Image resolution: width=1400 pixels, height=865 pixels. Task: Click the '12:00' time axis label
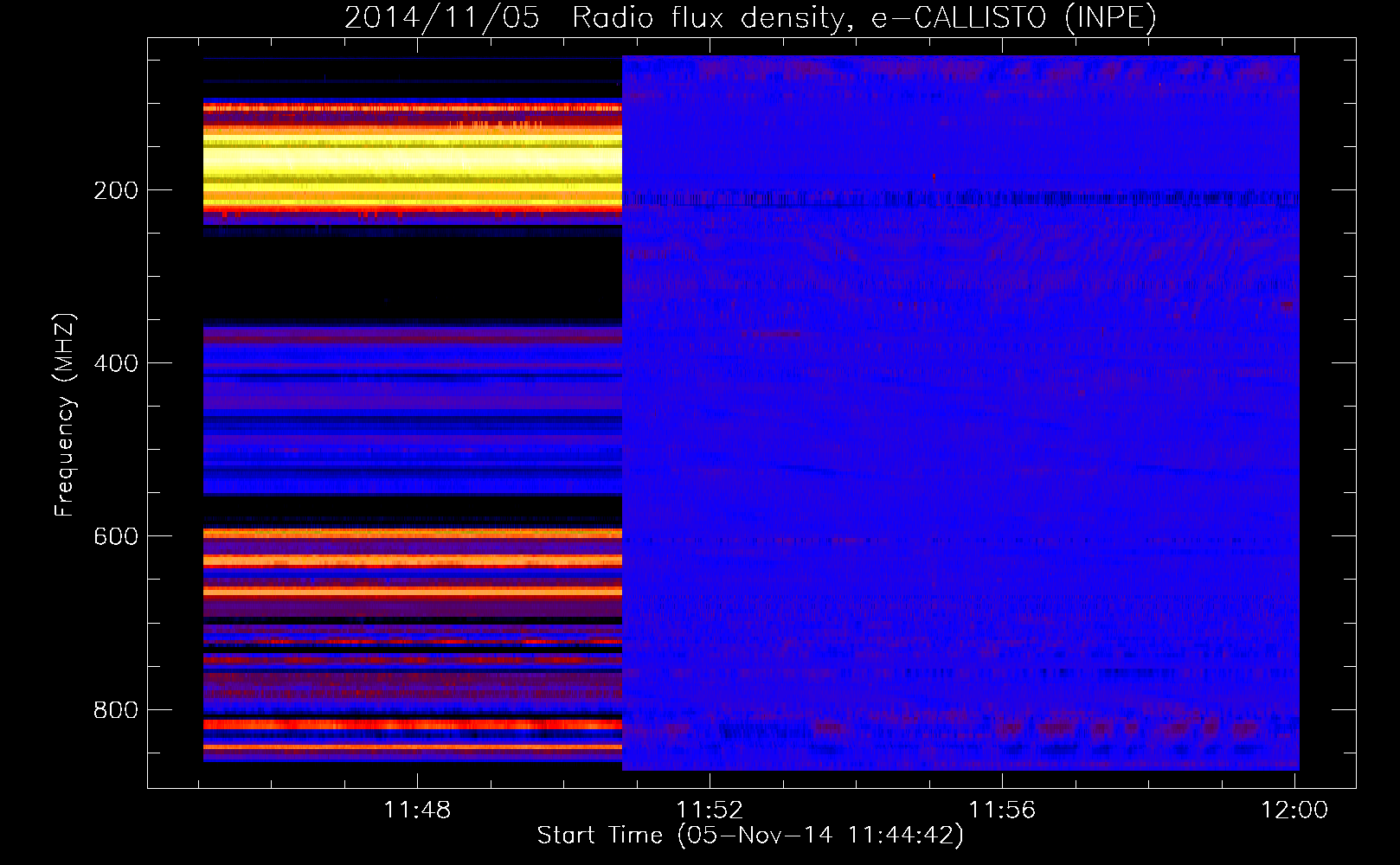click(x=1294, y=810)
